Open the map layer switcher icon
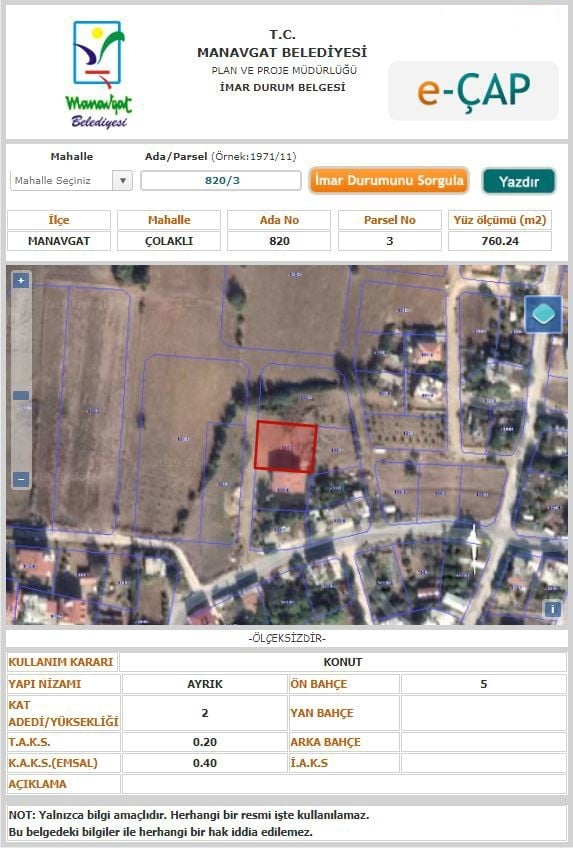573x848 pixels. (x=543, y=314)
